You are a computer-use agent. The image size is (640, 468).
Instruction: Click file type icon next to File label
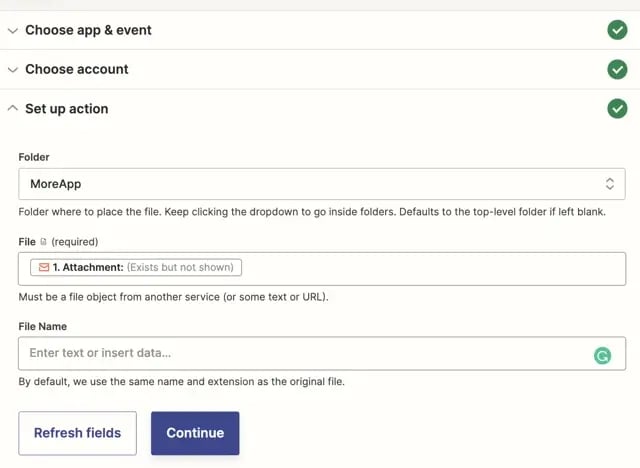click(44, 242)
